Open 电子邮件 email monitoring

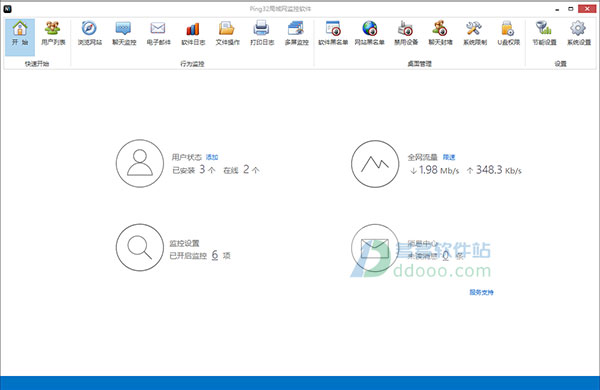point(158,34)
